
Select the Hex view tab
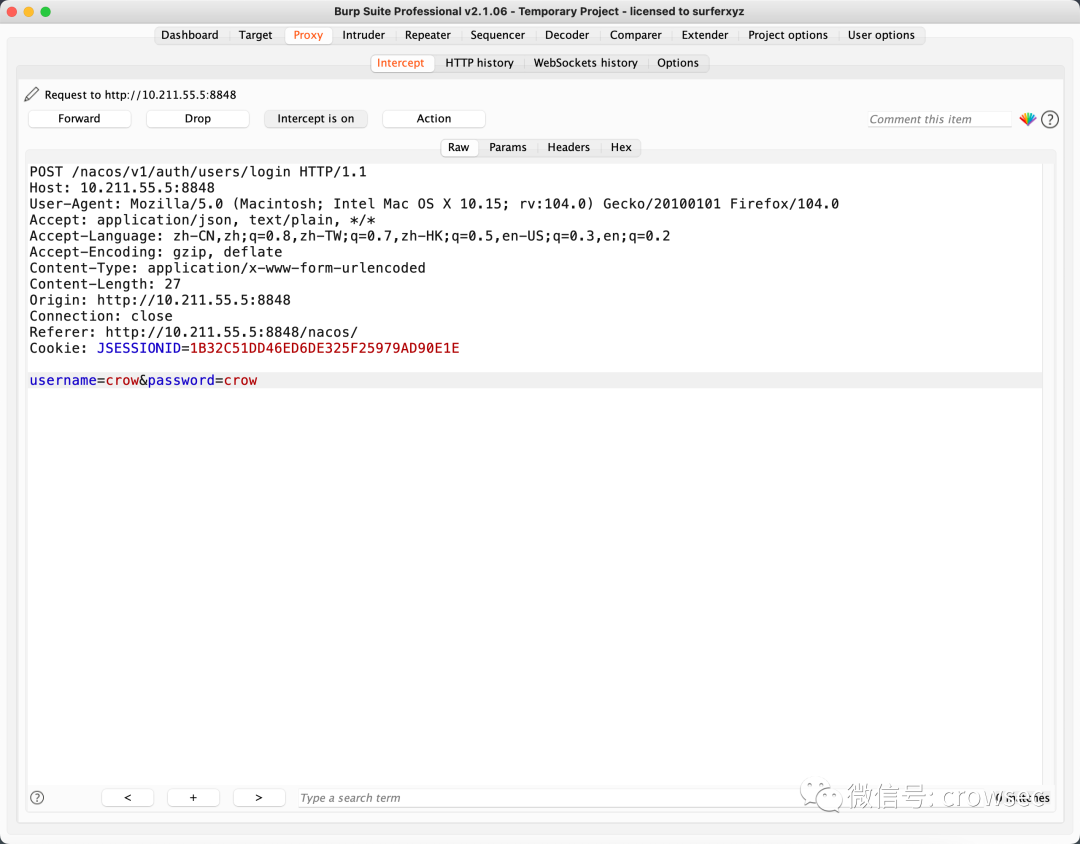click(x=621, y=147)
